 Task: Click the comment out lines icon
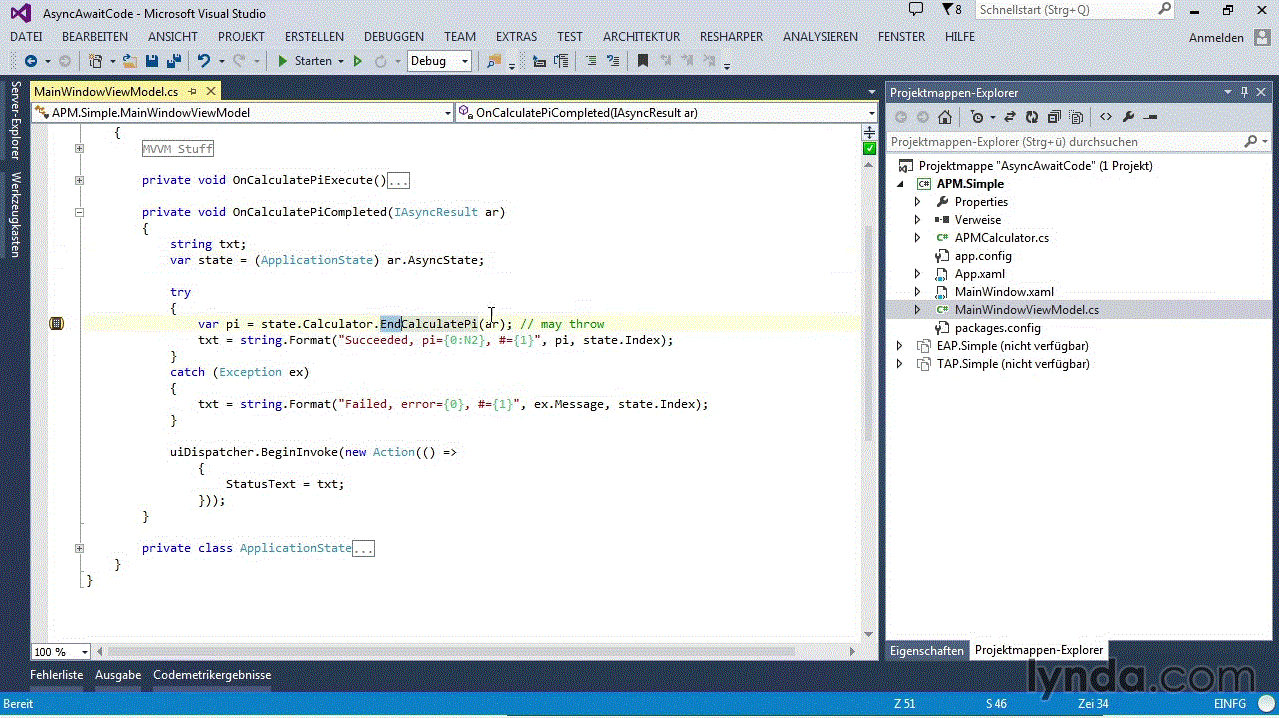[x=591, y=61]
